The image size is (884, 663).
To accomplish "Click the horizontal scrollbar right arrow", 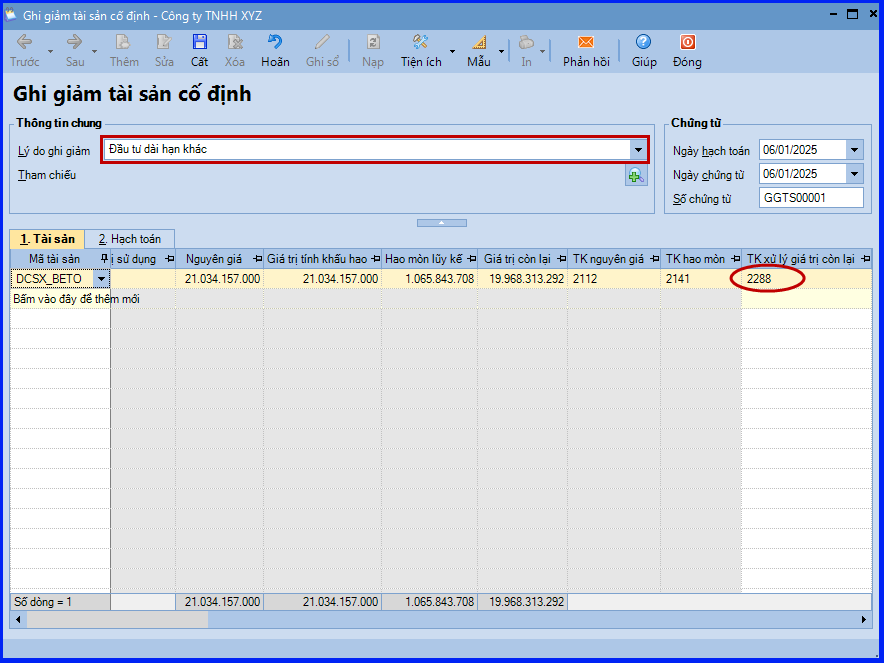I will coord(865,620).
